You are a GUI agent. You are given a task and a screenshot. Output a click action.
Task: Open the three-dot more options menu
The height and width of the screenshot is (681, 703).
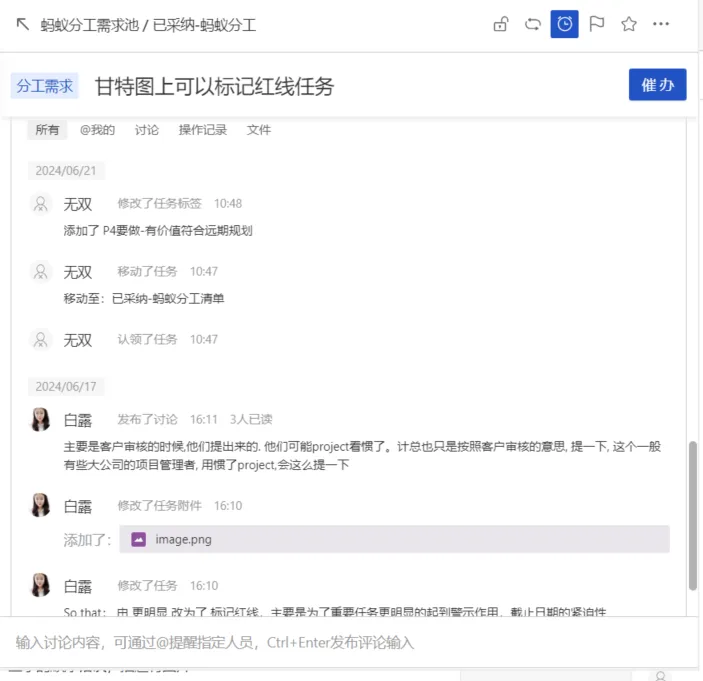(661, 24)
